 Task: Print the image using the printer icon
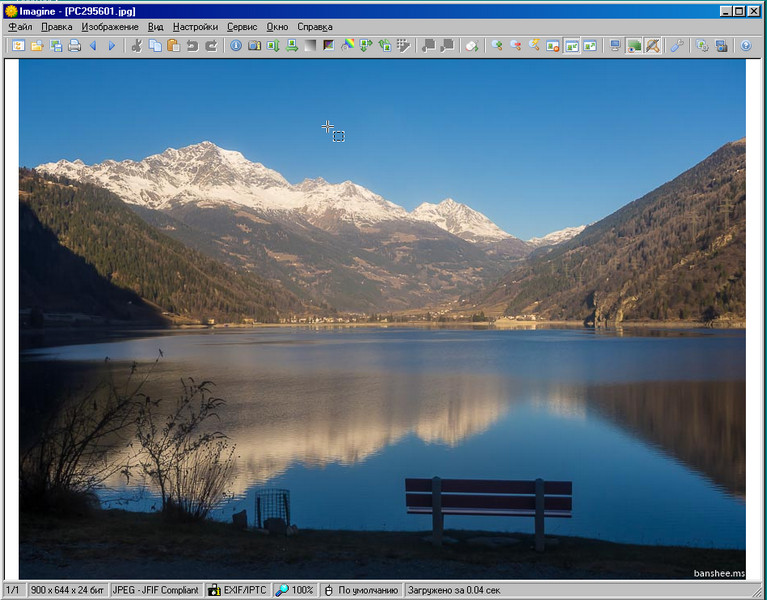click(74, 45)
